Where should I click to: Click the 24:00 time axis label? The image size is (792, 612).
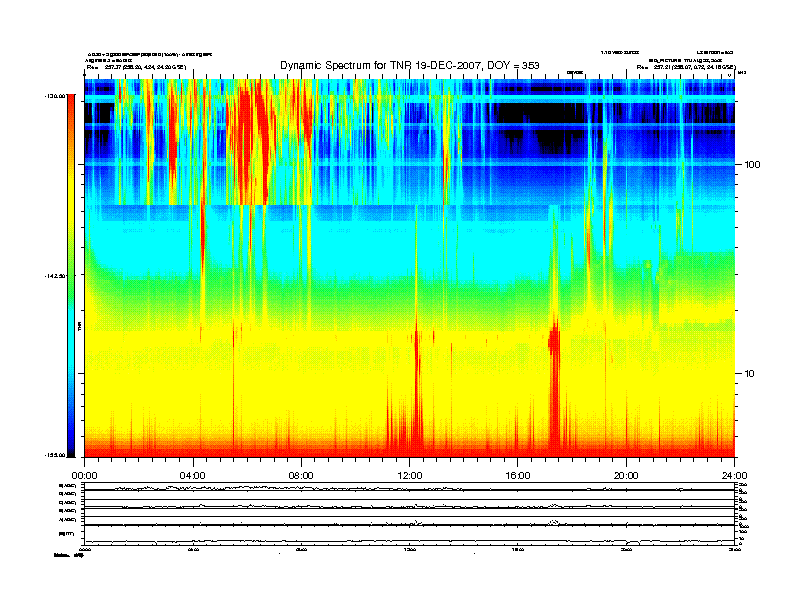(x=734, y=475)
